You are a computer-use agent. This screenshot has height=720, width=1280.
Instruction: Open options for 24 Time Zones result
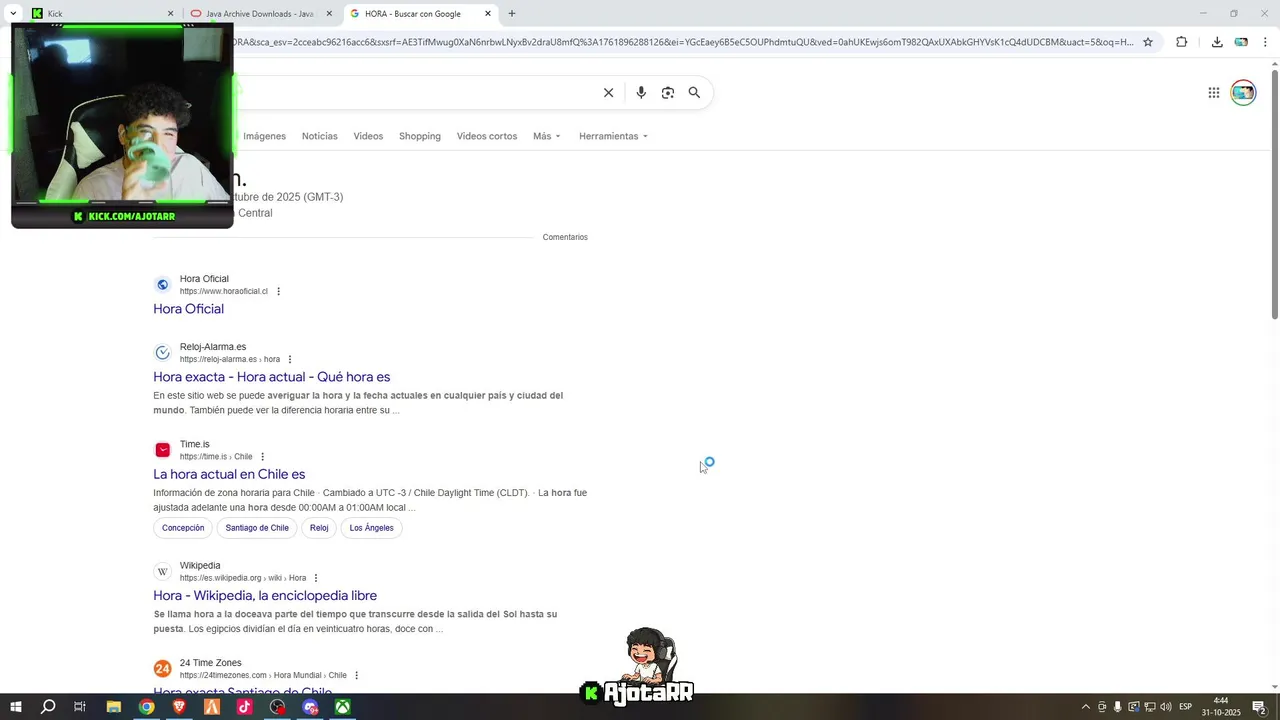pyautogui.click(x=356, y=675)
